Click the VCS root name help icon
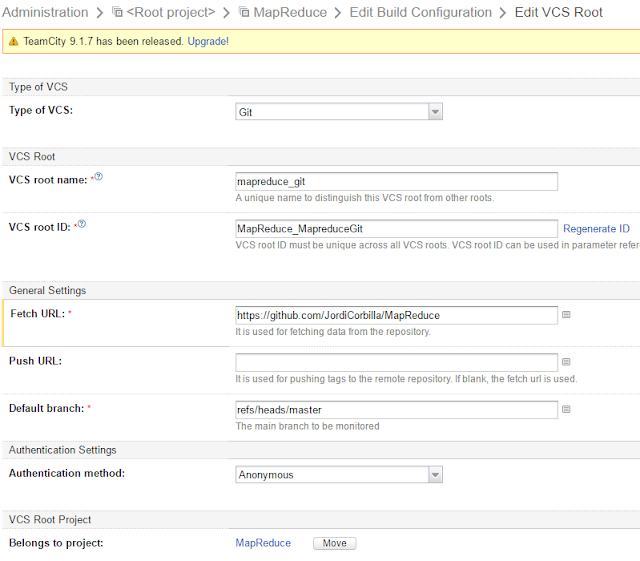 pos(98,176)
